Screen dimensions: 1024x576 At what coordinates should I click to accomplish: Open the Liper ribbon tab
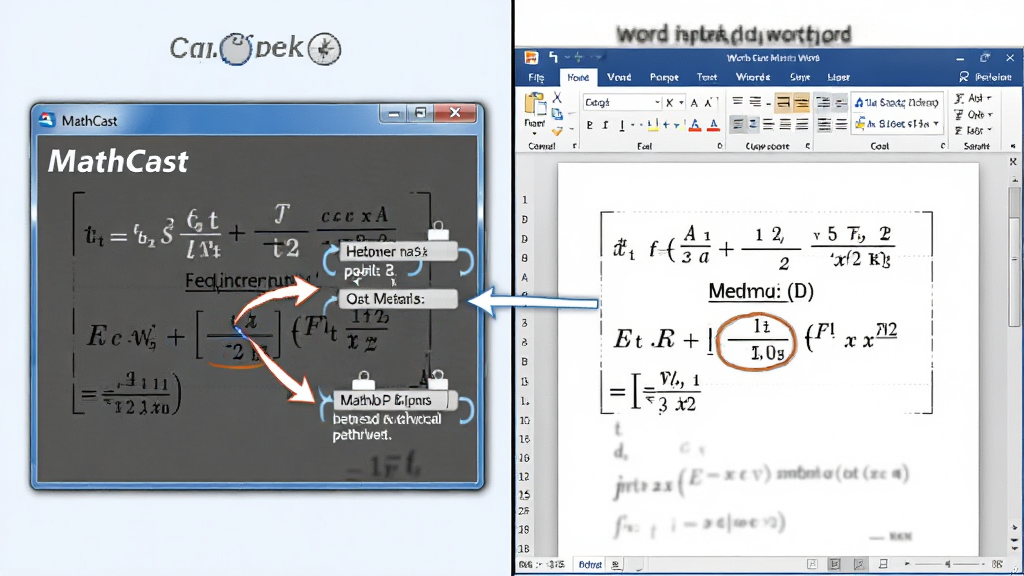pos(839,77)
